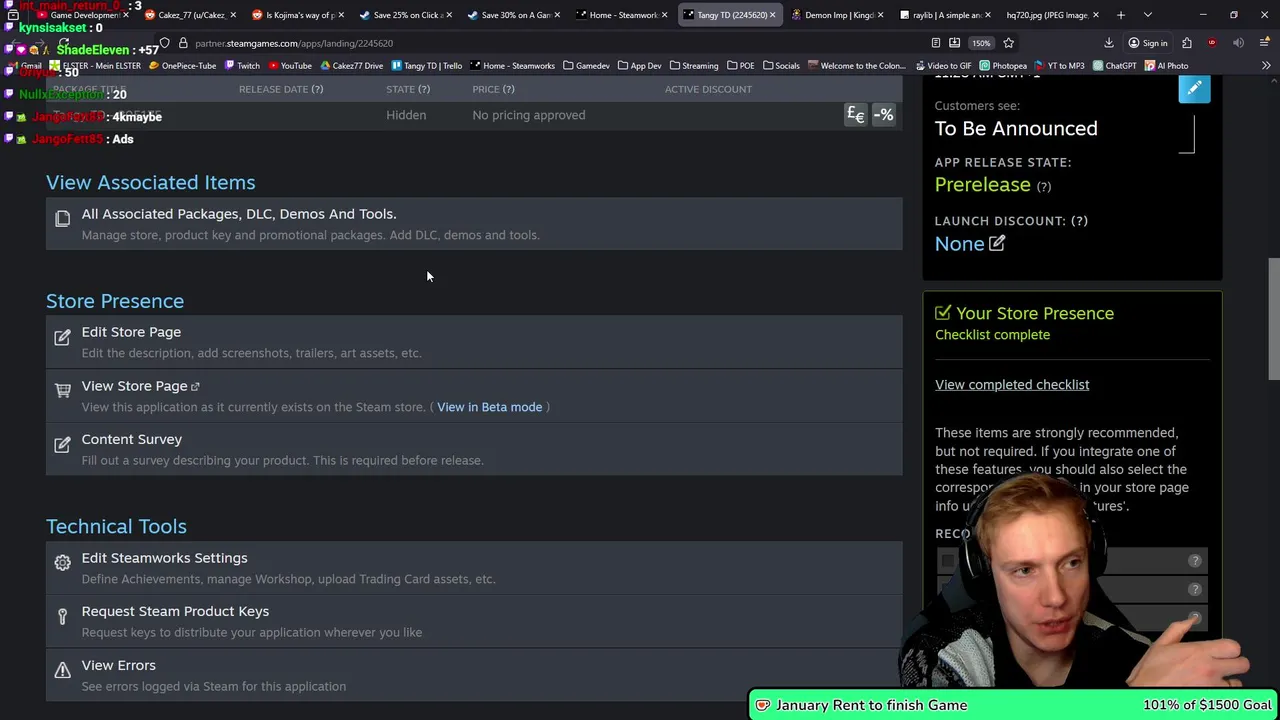Open the Socials bookmark folder
The image size is (1280, 720).
[x=781, y=66]
